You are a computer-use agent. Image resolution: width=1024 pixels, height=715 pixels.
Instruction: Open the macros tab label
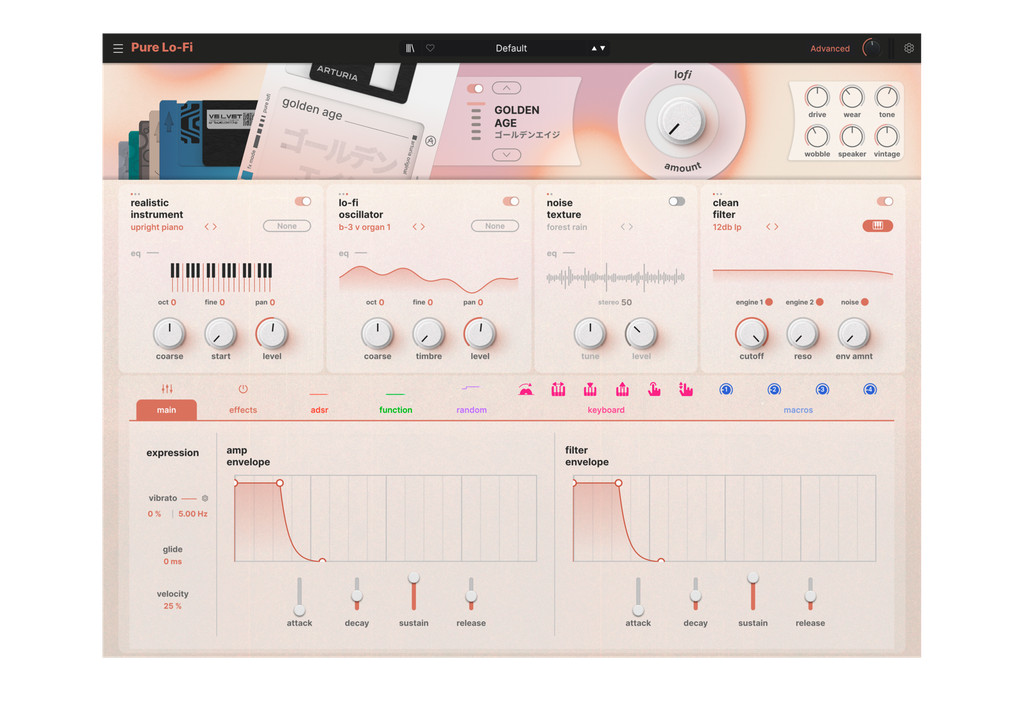tap(798, 410)
